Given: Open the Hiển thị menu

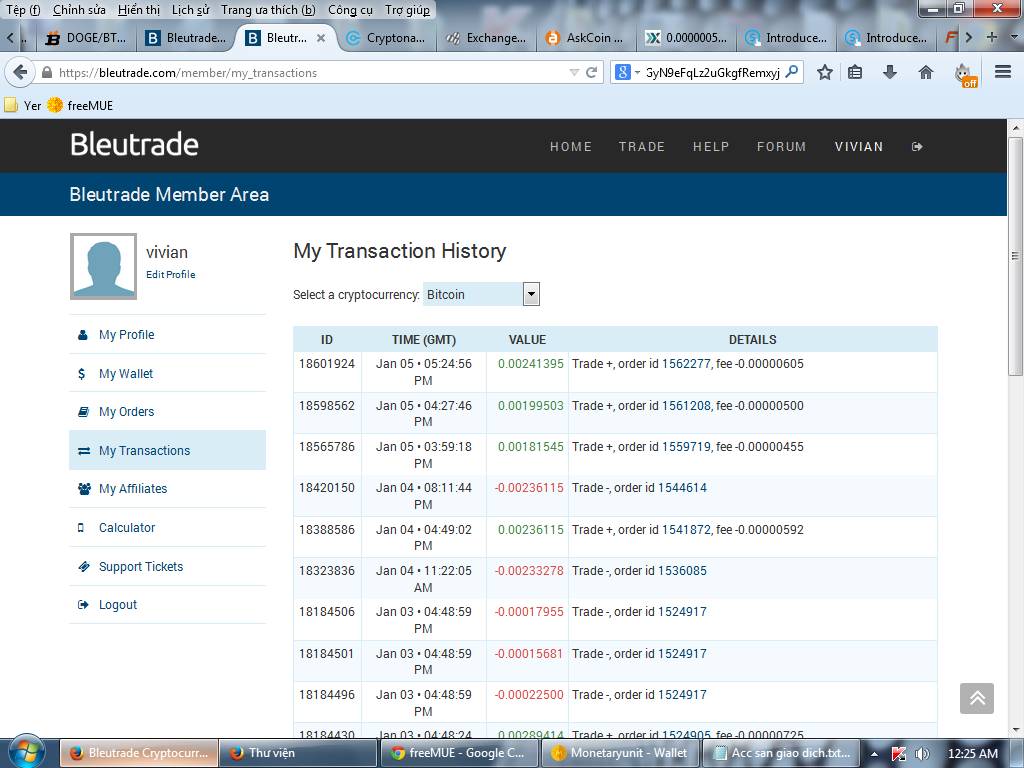Looking at the screenshot, I should pyautogui.click(x=138, y=10).
